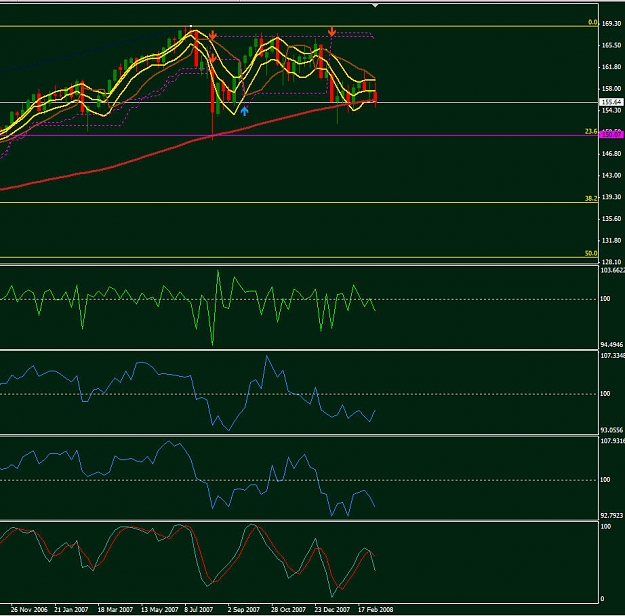The height and width of the screenshot is (616, 625).
Task: Click the current price label 155.64
Action: point(611,102)
